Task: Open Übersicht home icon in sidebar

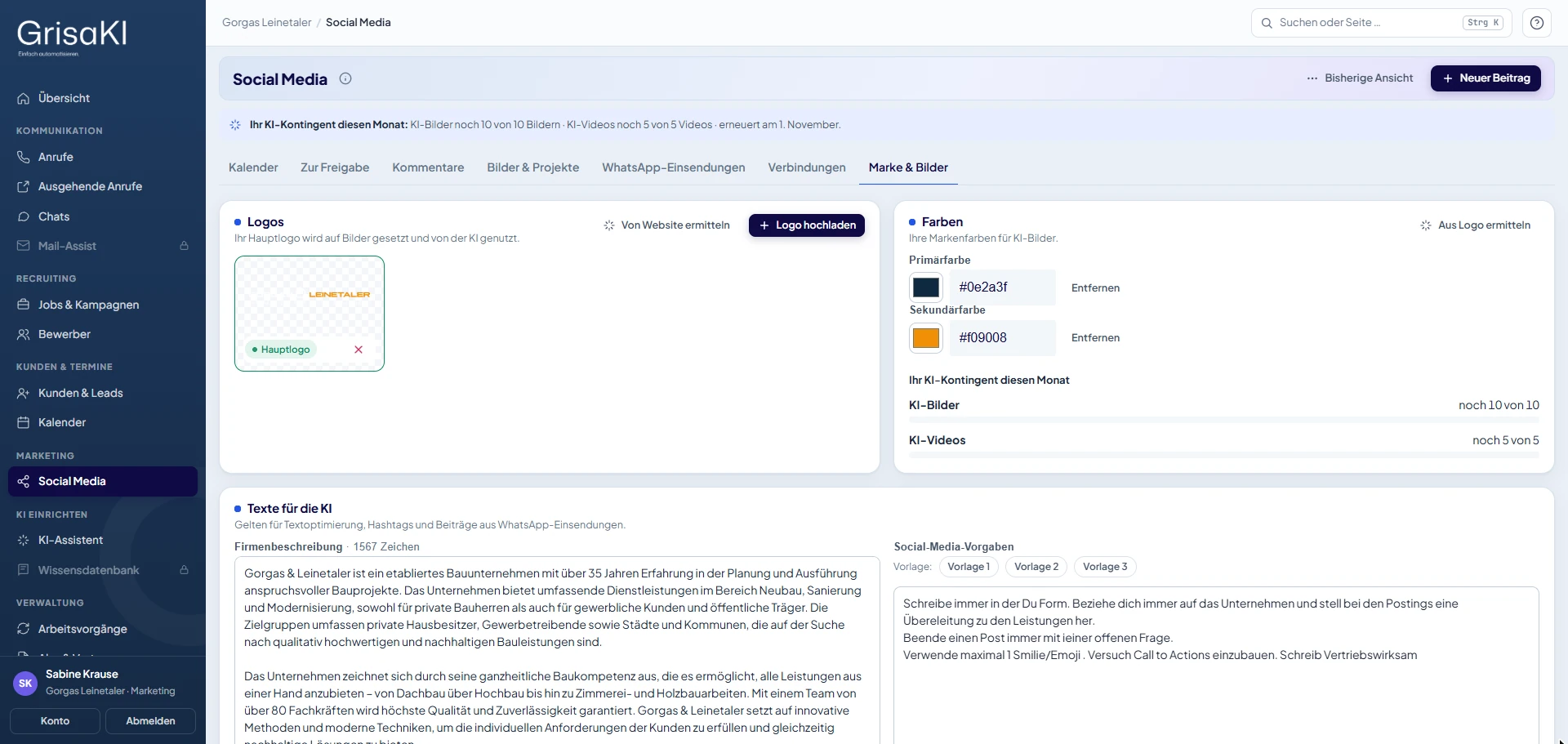Action: point(24,98)
